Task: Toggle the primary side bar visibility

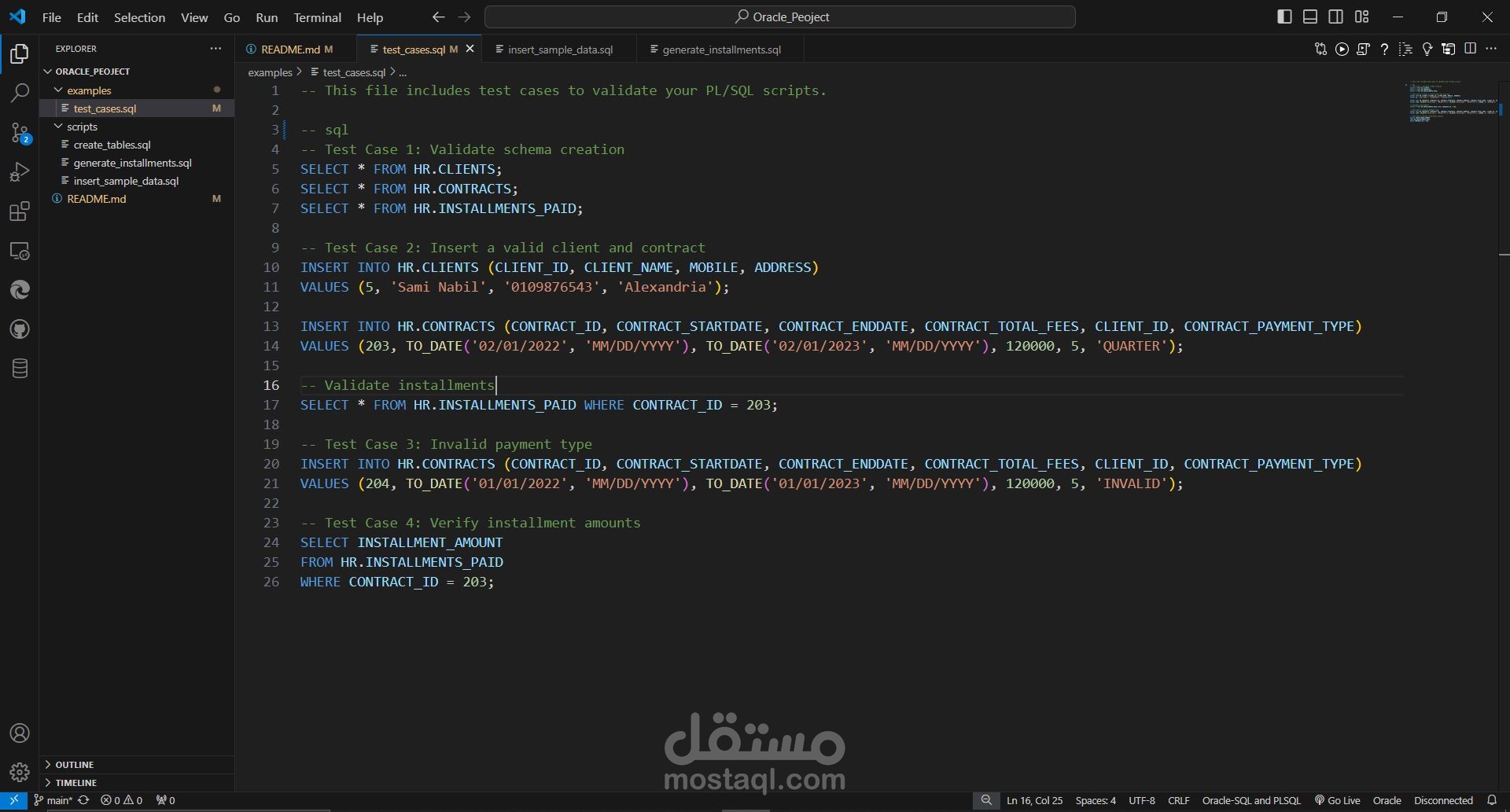Action: [x=1284, y=17]
